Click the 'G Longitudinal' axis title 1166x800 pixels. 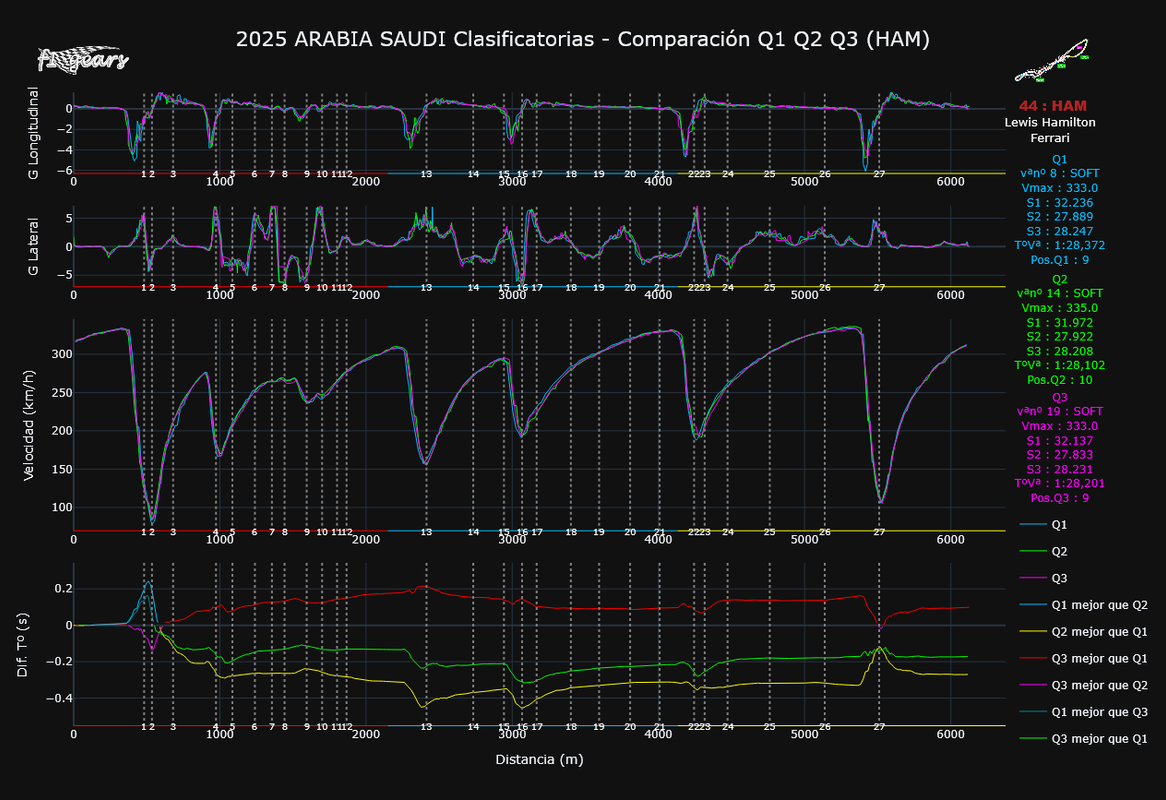point(33,133)
